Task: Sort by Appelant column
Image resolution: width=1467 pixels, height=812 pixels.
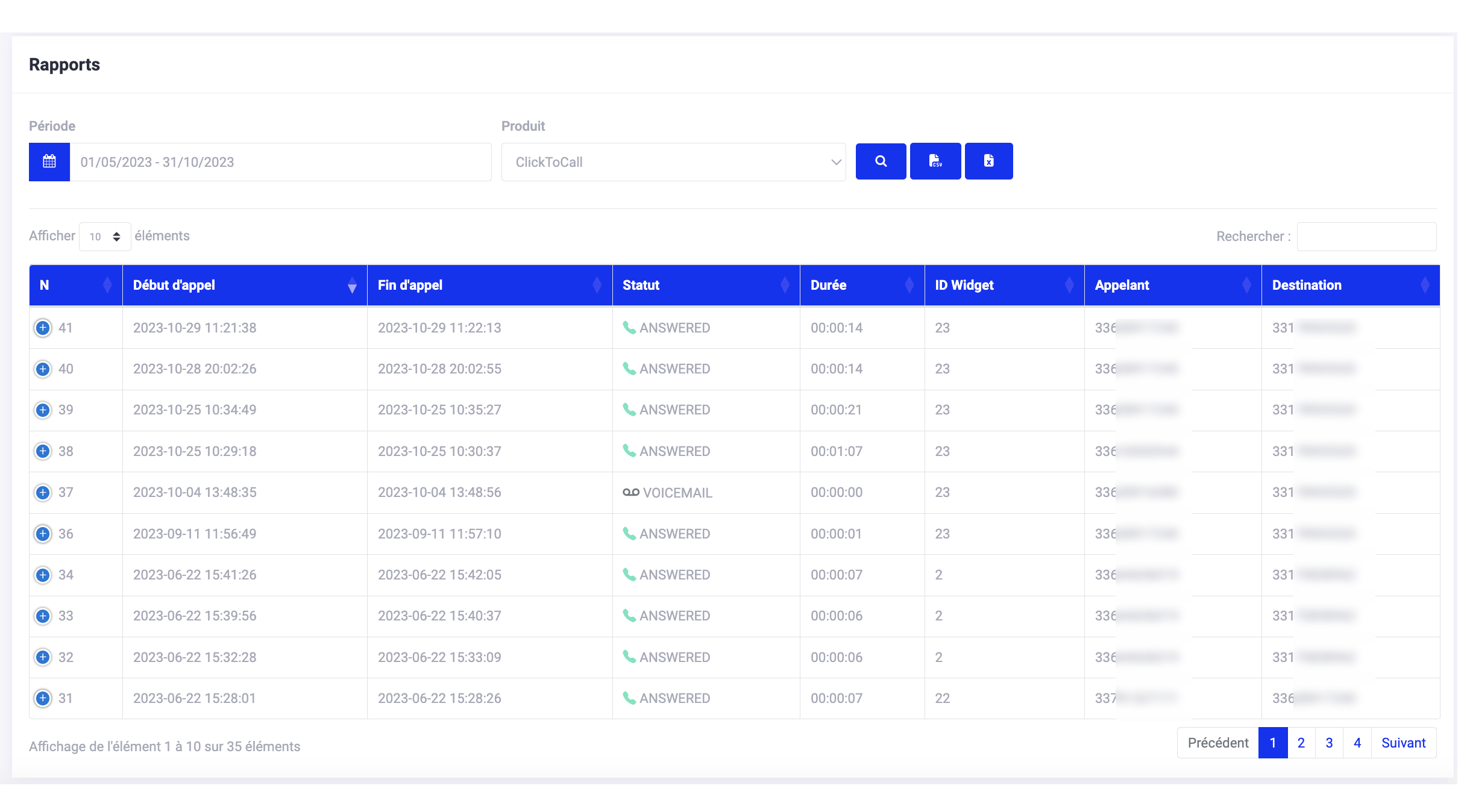Action: pos(1172,285)
